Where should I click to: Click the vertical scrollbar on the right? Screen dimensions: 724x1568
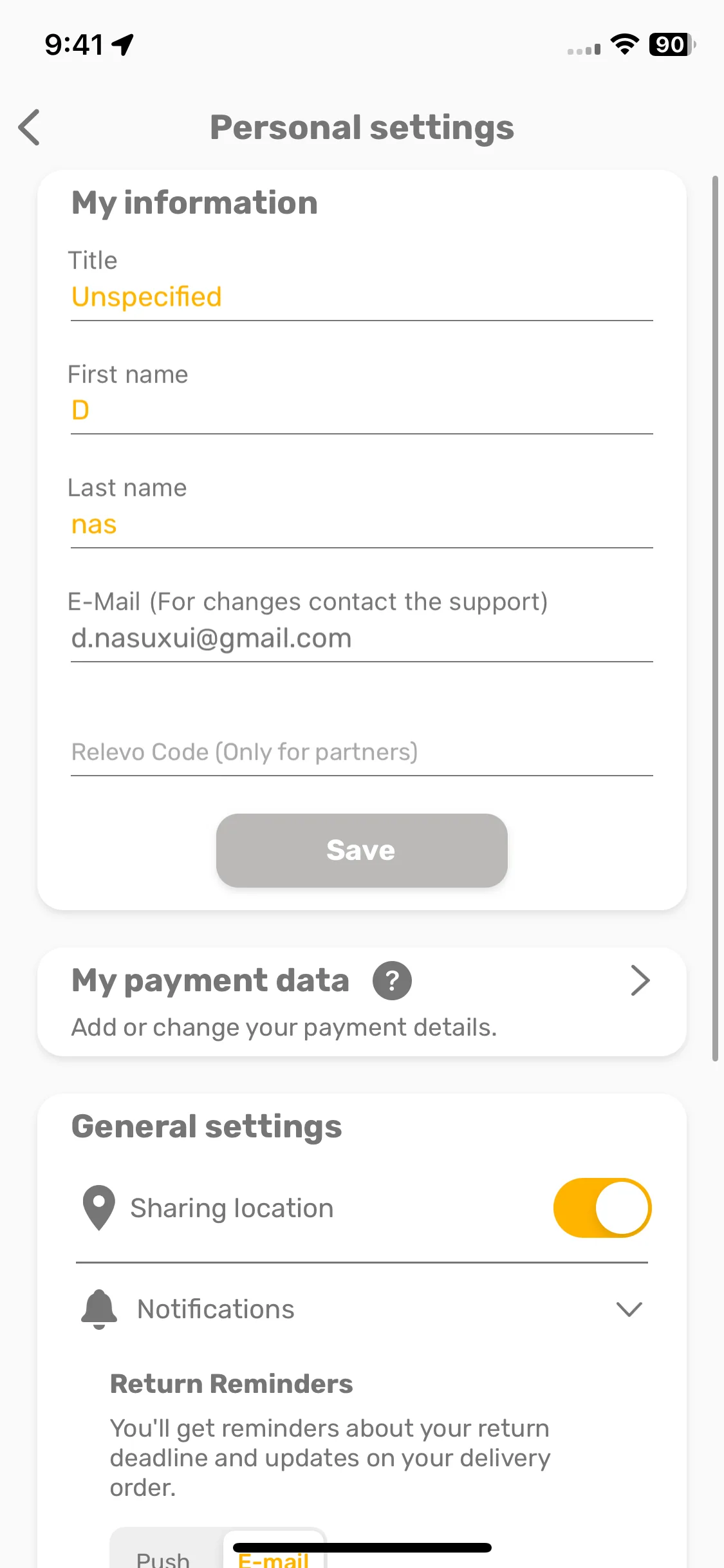(715, 618)
